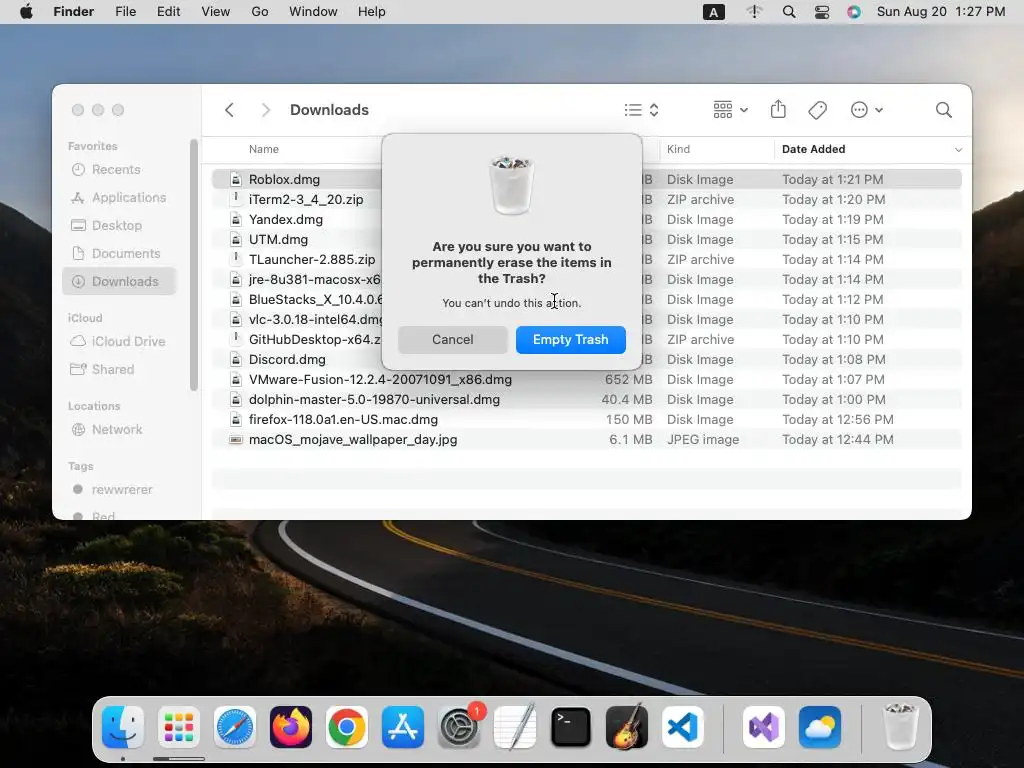The width and height of the screenshot is (1024, 768).
Task: Select the Roblox.dmg file
Action: click(586, 179)
